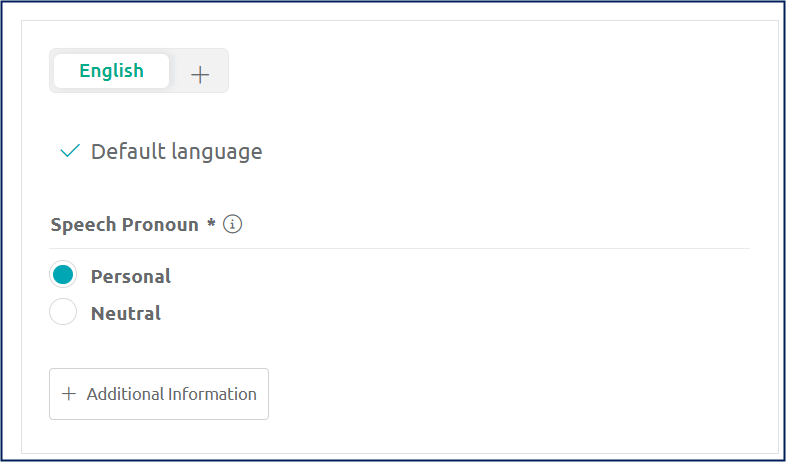Choose the Neutral label text
Image resolution: width=786 pixels, height=462 pixels.
tap(126, 313)
